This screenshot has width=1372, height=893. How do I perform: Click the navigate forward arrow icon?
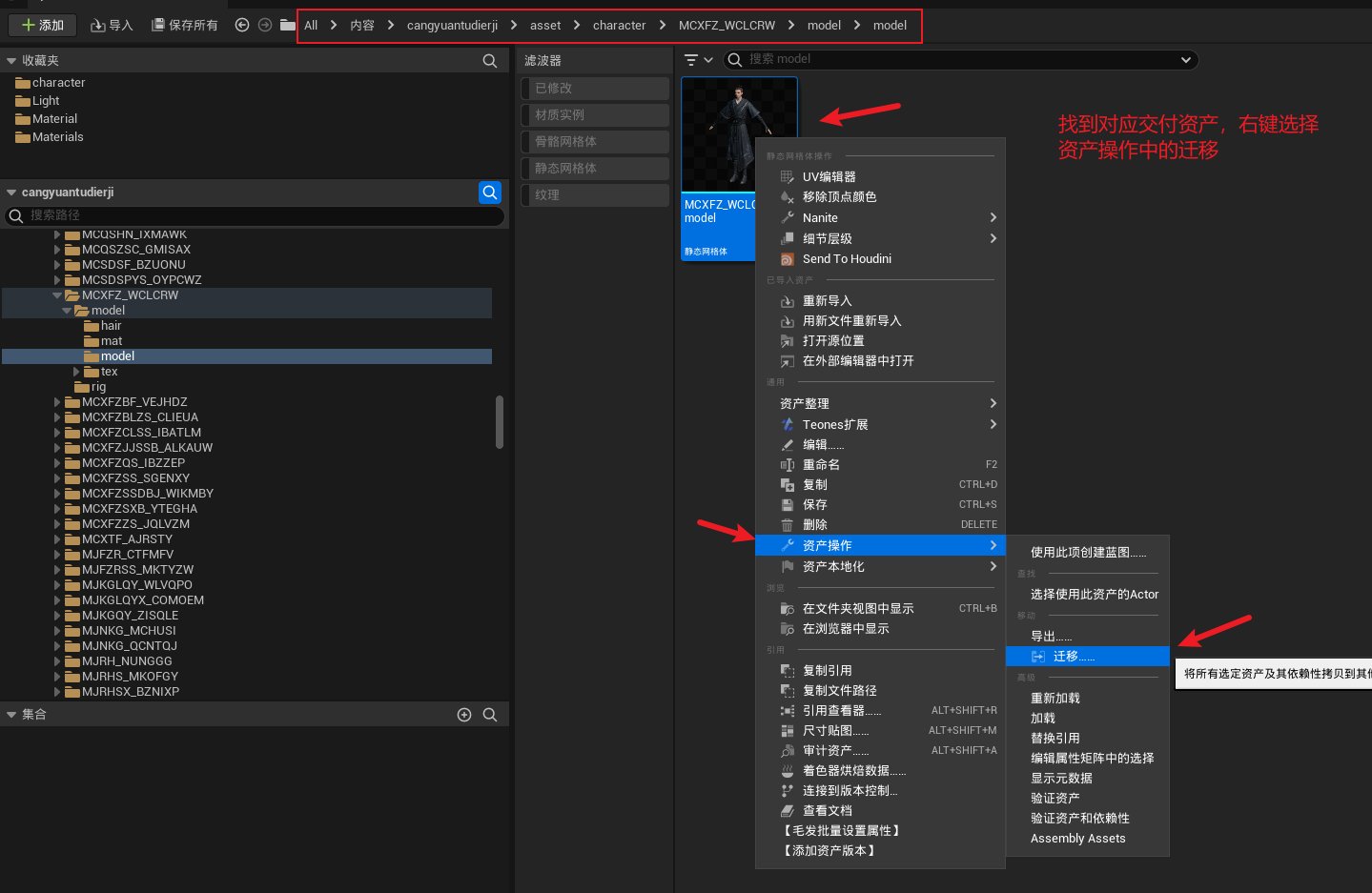[265, 26]
